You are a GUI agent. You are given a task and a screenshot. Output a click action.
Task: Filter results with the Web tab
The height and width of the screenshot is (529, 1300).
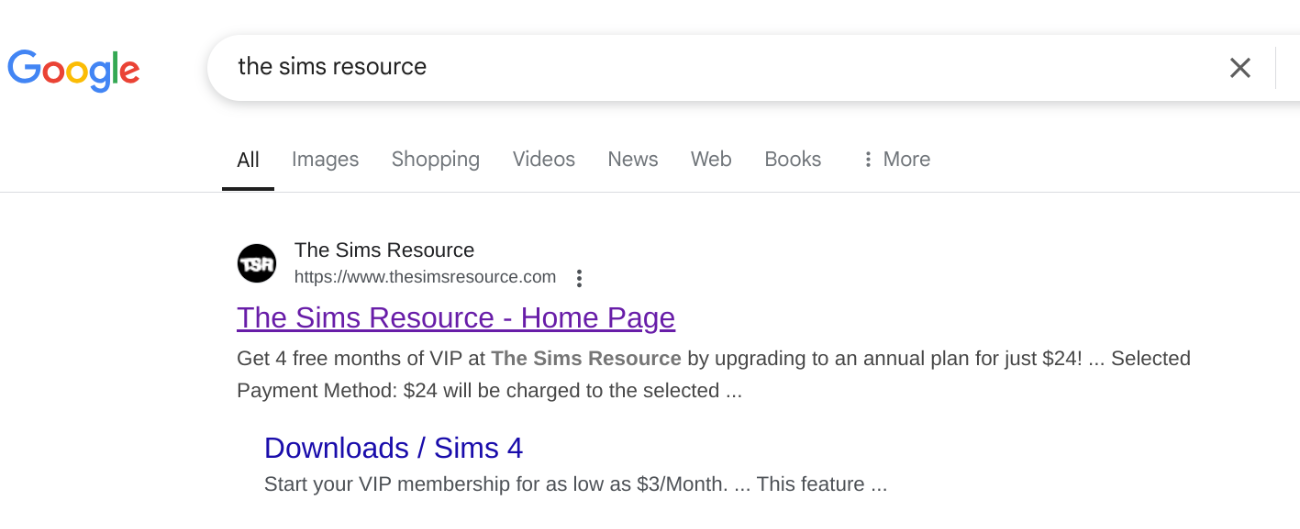click(710, 159)
